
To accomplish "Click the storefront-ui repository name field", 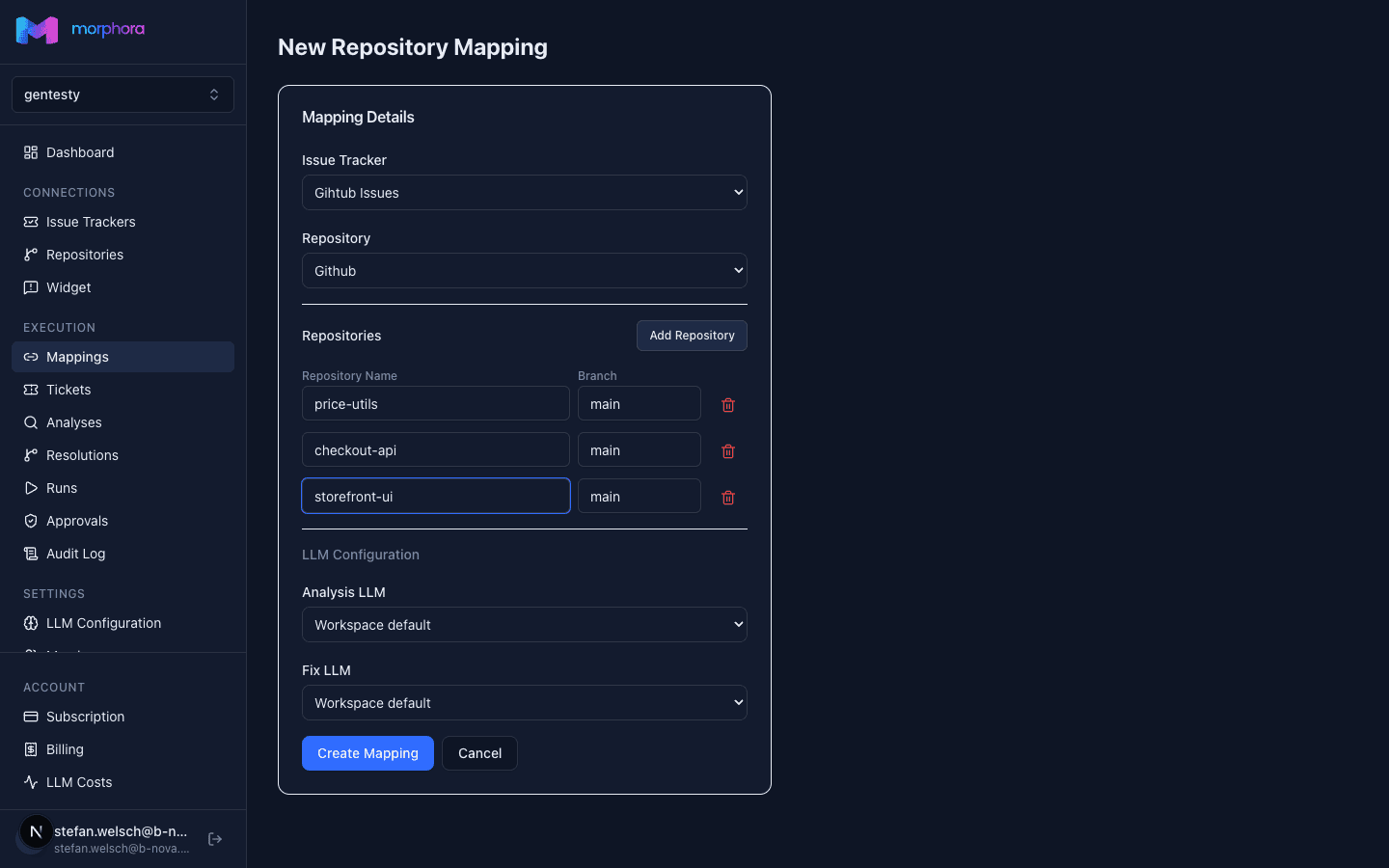I will pos(435,496).
